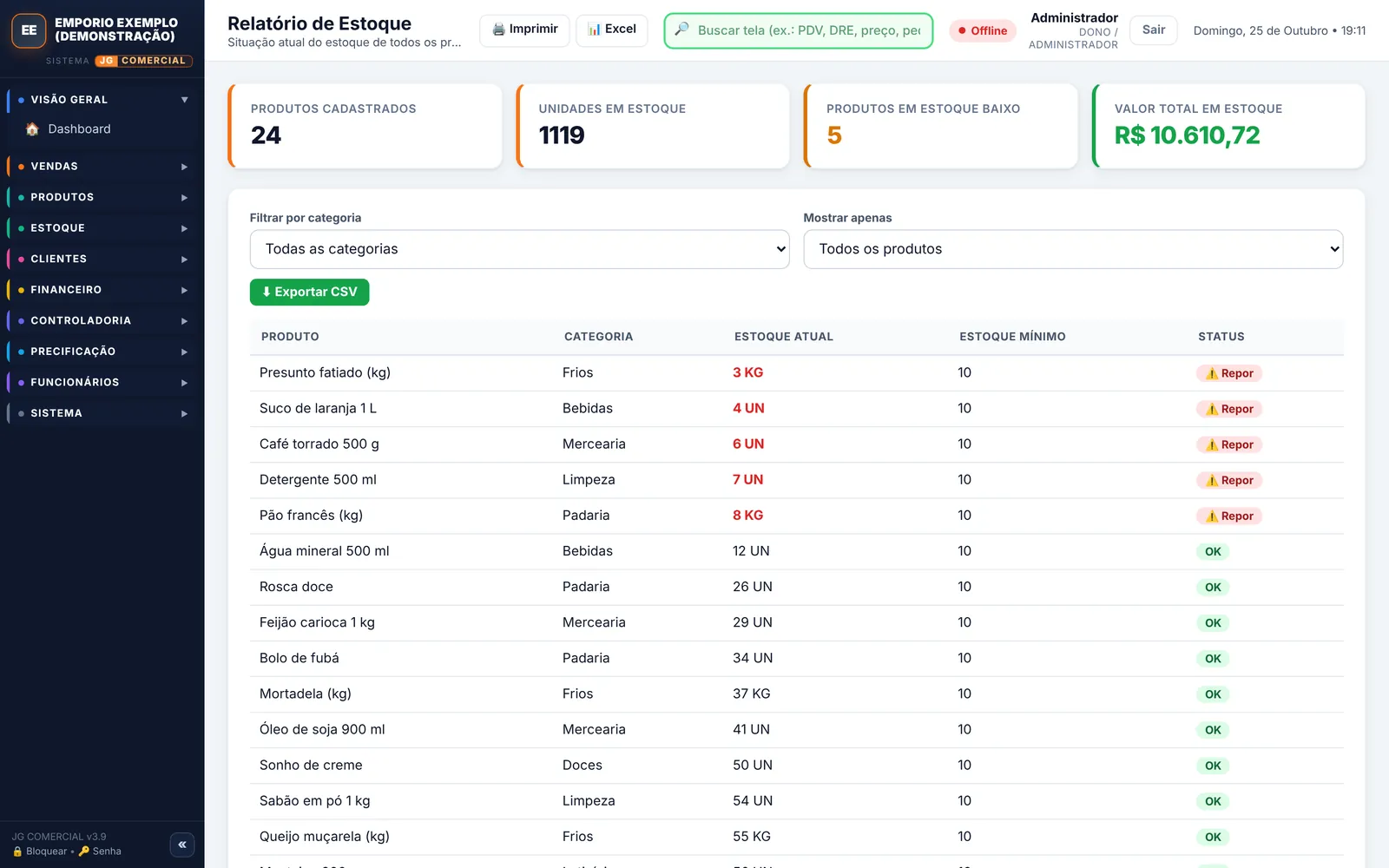Expand the Clientes menu section

click(102, 259)
